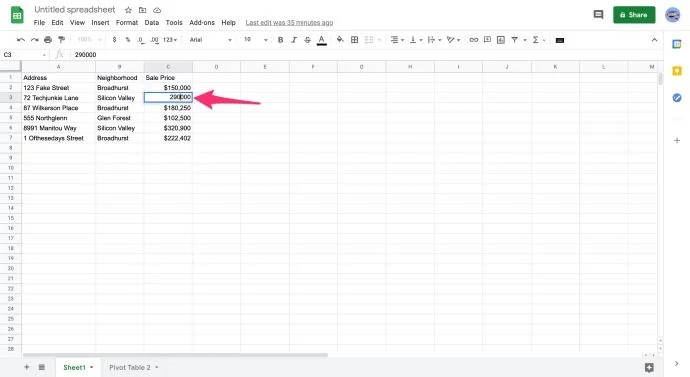This screenshot has height=377, width=690.
Task: Open the Borders tool
Action: pyautogui.click(x=354, y=40)
